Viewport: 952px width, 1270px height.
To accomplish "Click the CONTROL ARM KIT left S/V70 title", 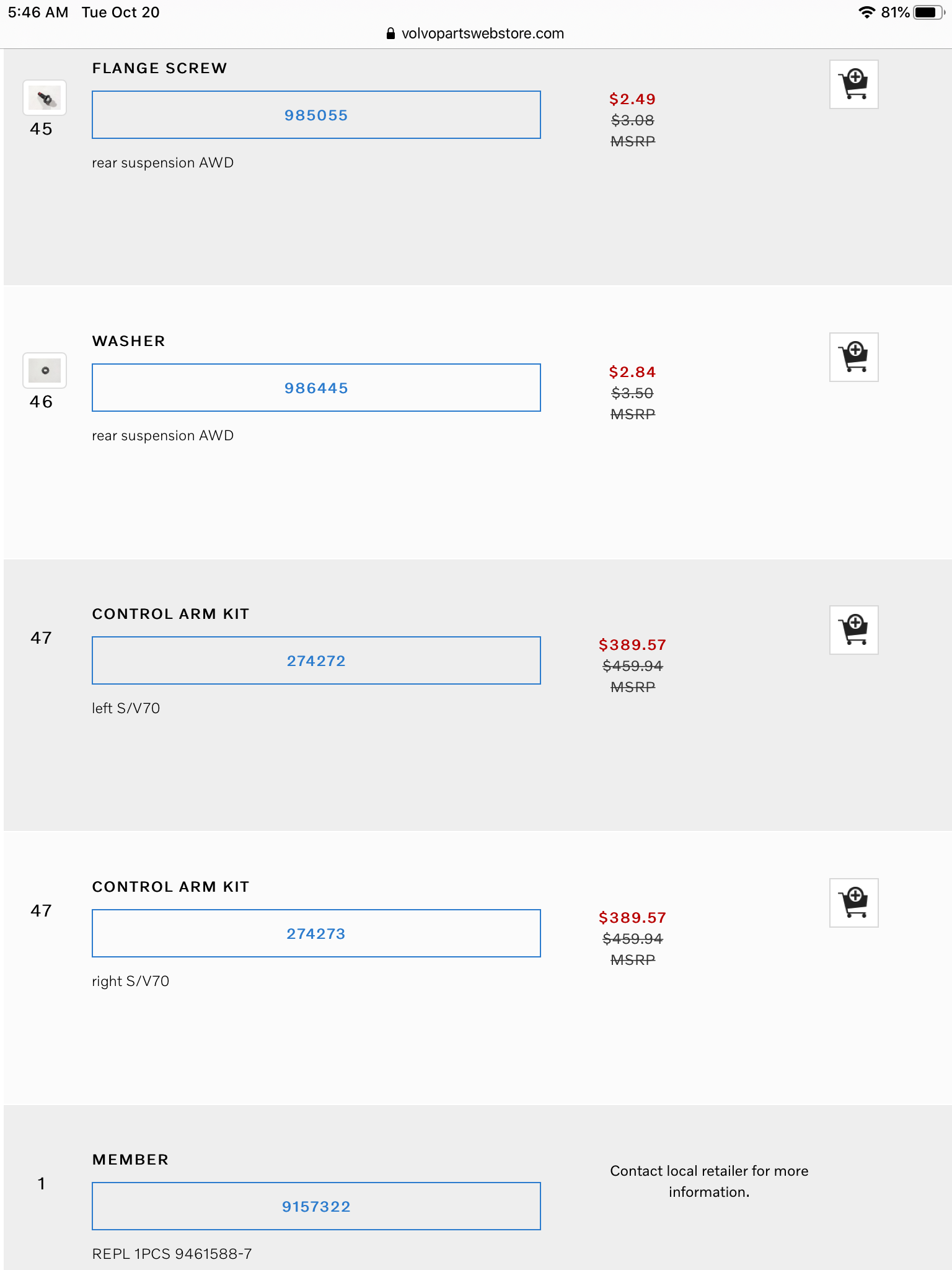I will coord(170,614).
